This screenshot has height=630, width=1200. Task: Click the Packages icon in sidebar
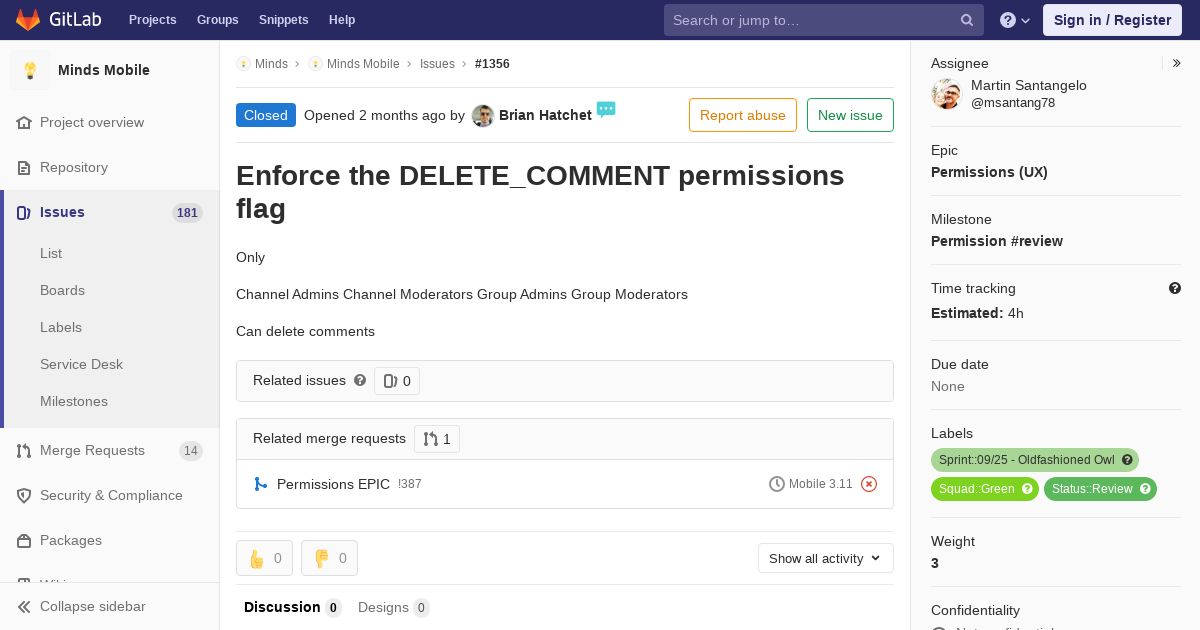click(x=24, y=540)
